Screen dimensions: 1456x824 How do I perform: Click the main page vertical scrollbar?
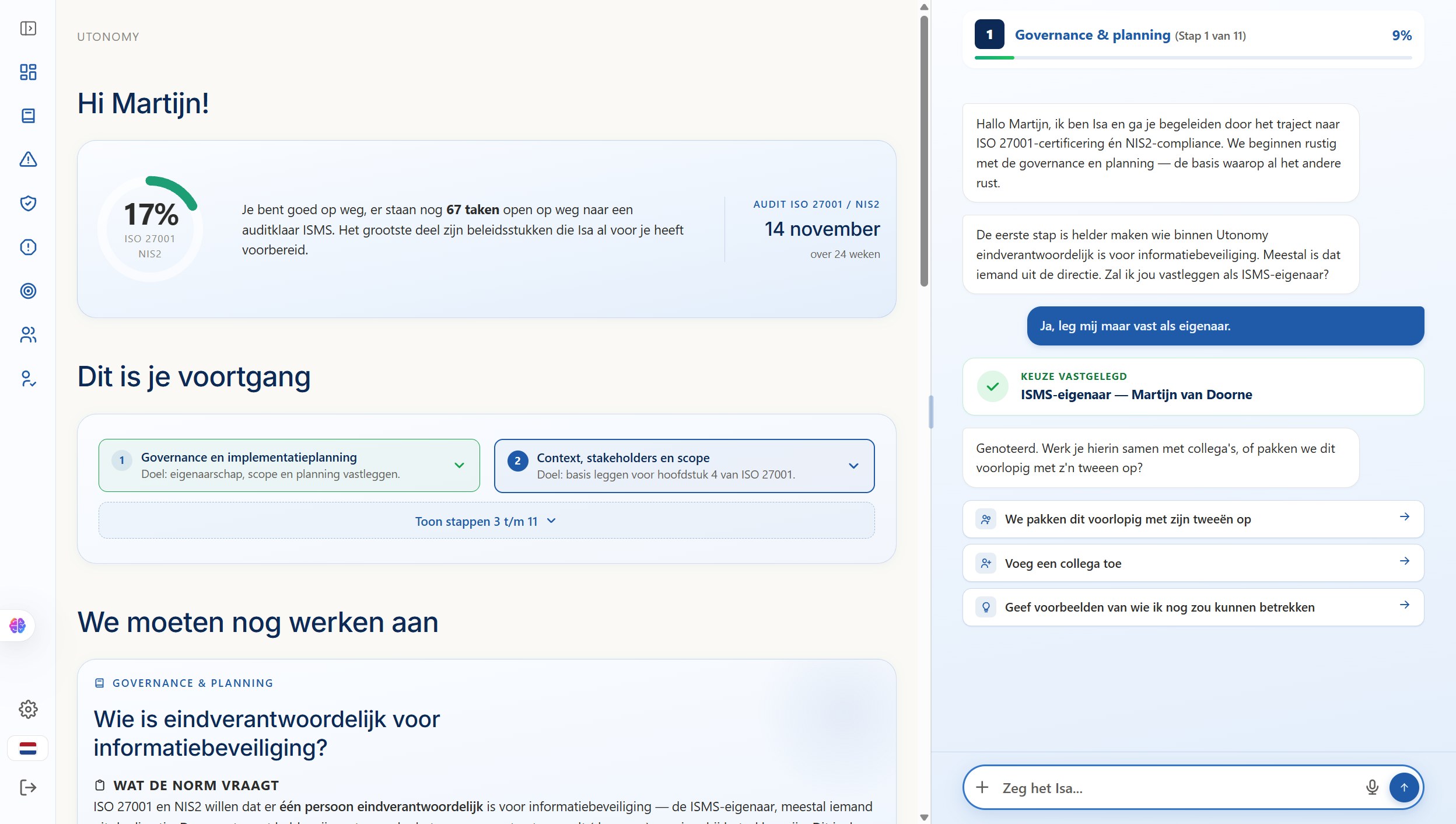(924, 151)
